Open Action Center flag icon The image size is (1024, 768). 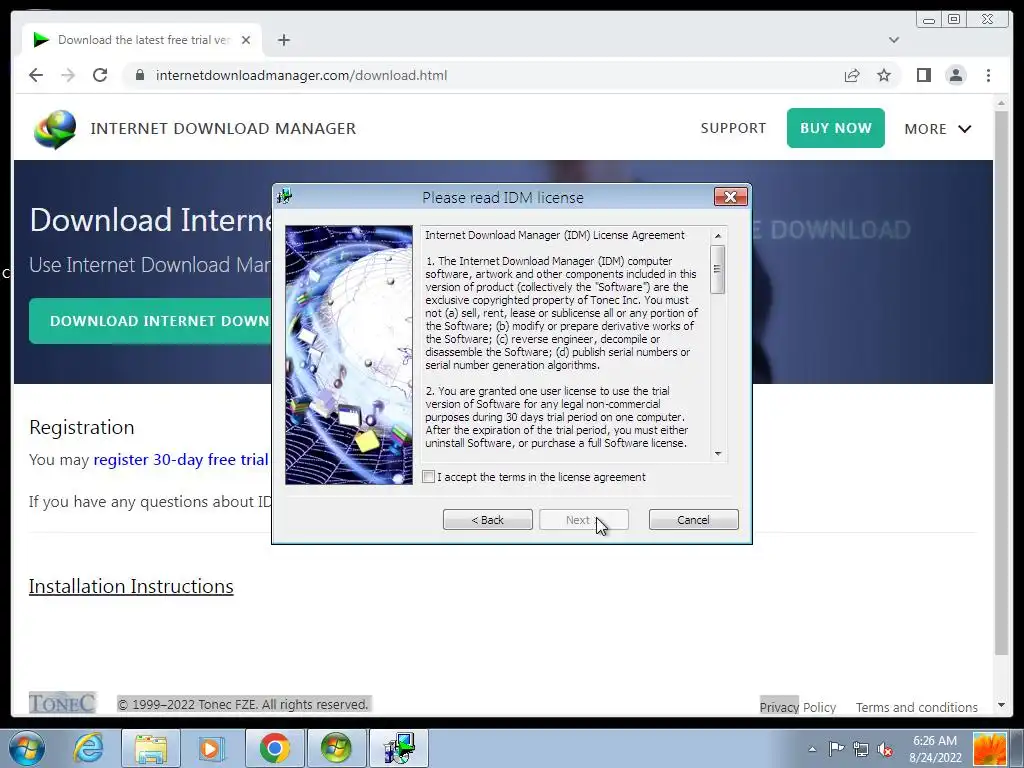pyautogui.click(x=836, y=748)
